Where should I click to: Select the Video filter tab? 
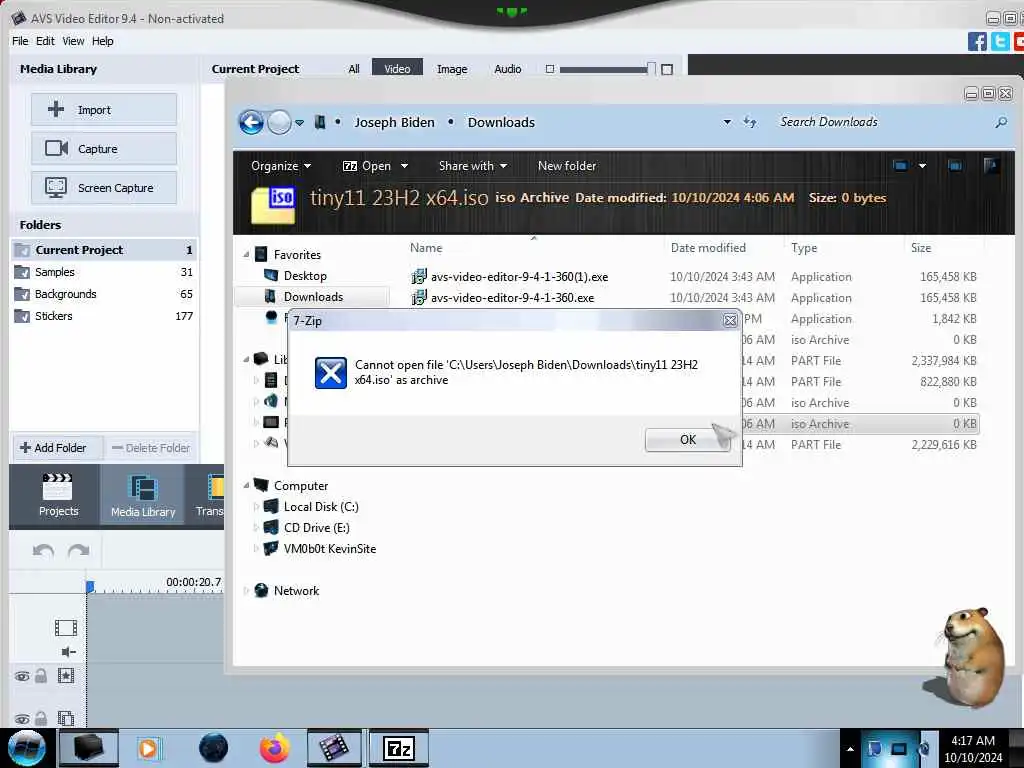[397, 68]
